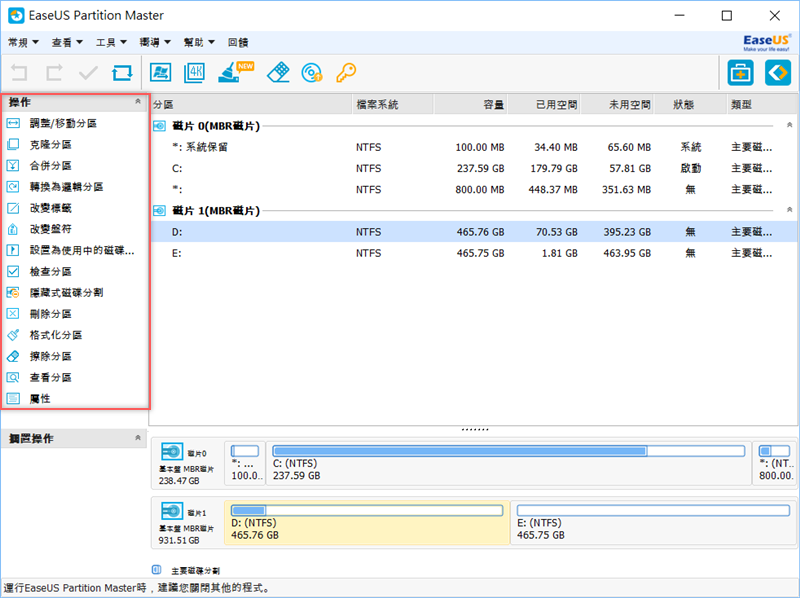Click the bootable disc icon in toolbar
800x598 pixels.
click(x=313, y=72)
